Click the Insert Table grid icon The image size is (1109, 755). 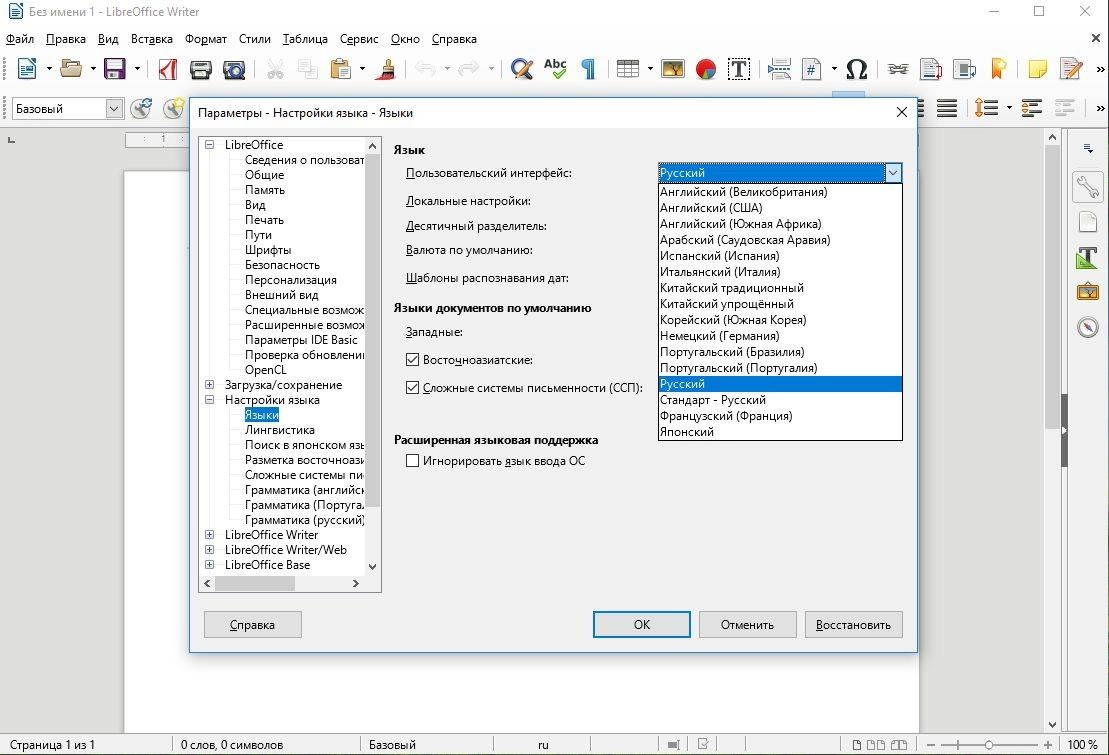click(628, 69)
